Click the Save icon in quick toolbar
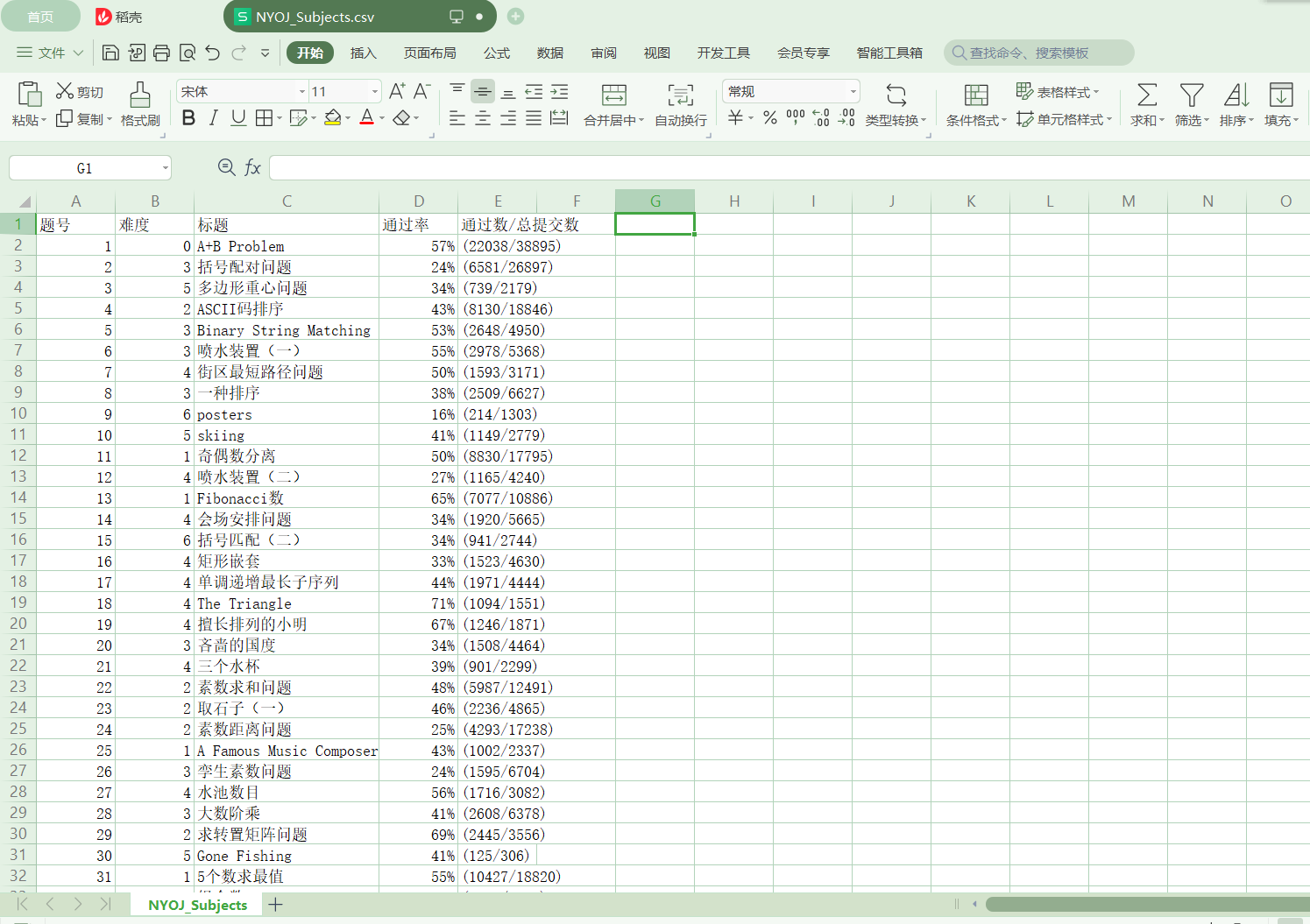1310x924 pixels. coord(110,53)
